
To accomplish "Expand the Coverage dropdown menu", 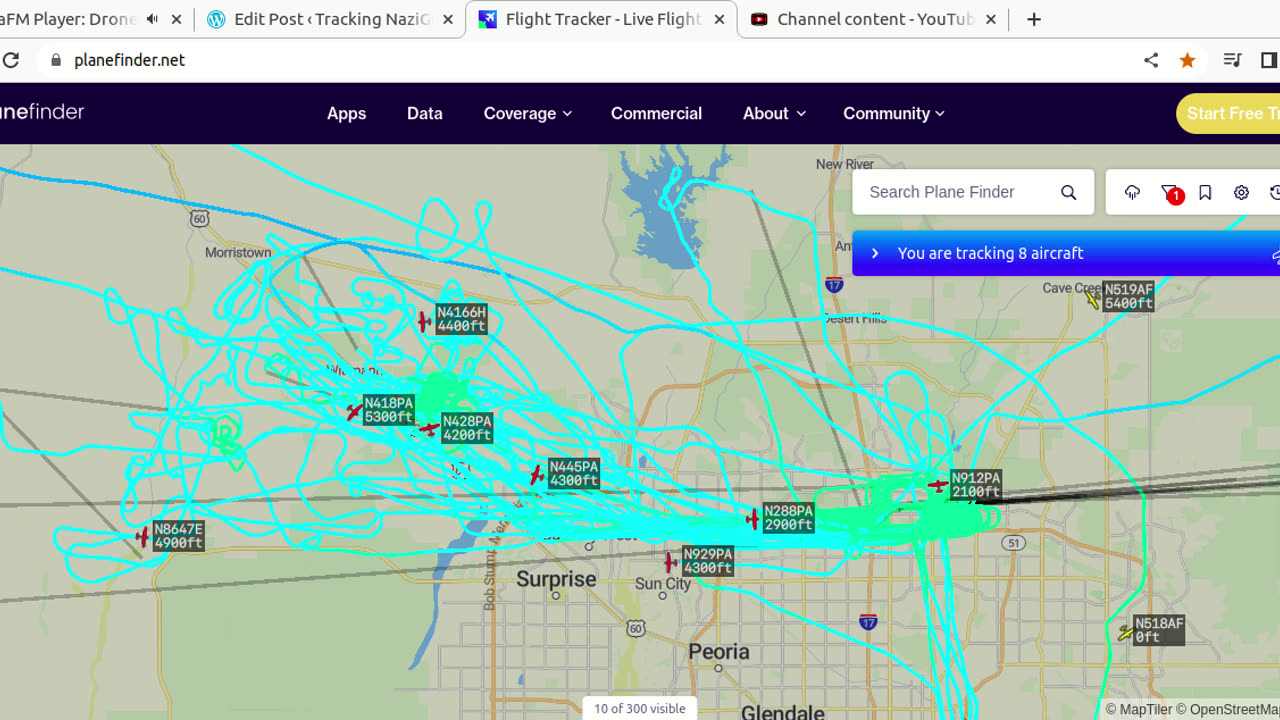I will (x=527, y=113).
